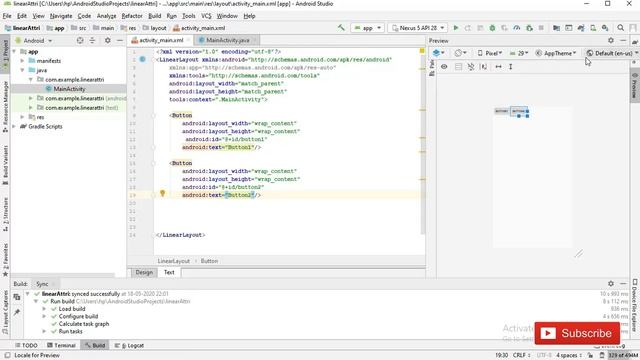Viewport: 640px width, 360px height.
Task: Click the Project Structure folder icon
Action: (556, 28)
